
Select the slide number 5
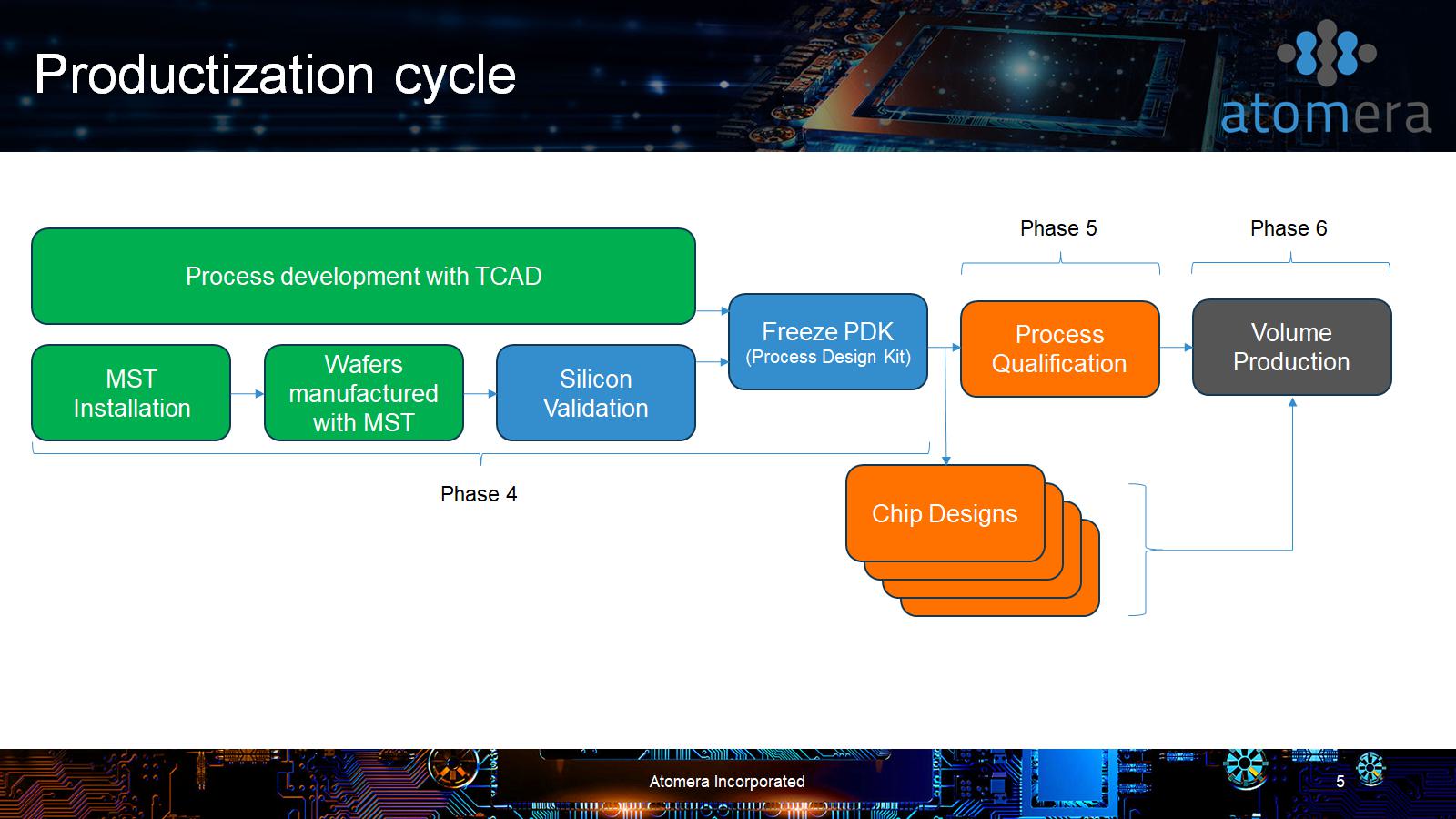(1340, 782)
